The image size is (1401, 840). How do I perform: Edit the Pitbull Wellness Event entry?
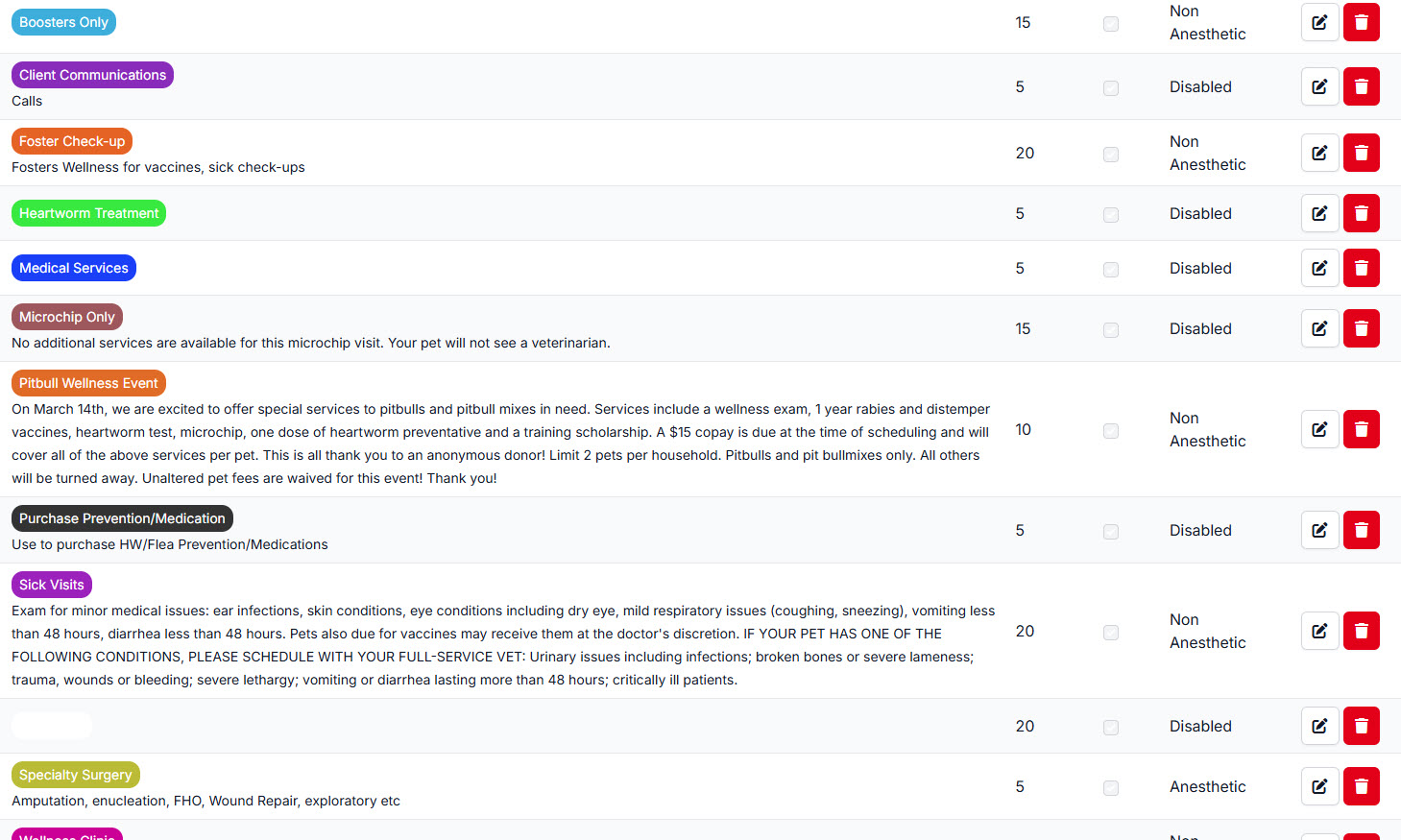tap(1319, 429)
